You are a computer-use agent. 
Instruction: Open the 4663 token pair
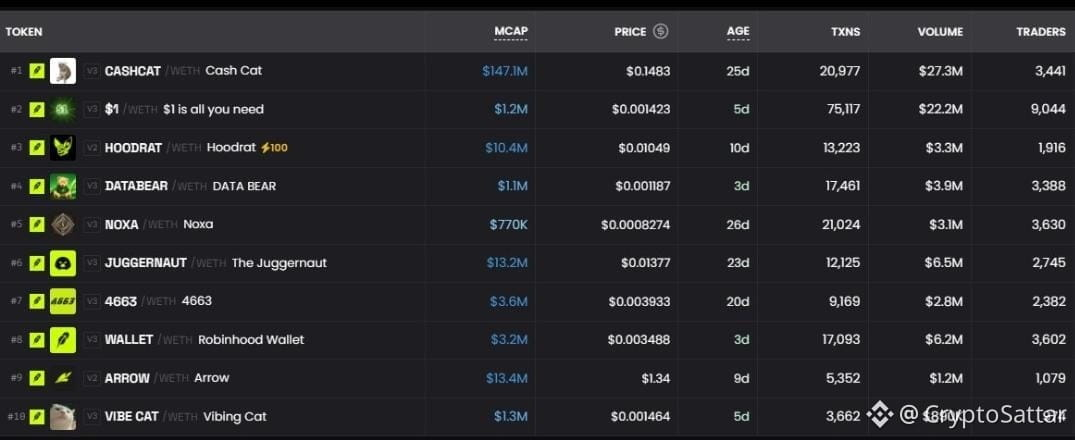[158, 301]
